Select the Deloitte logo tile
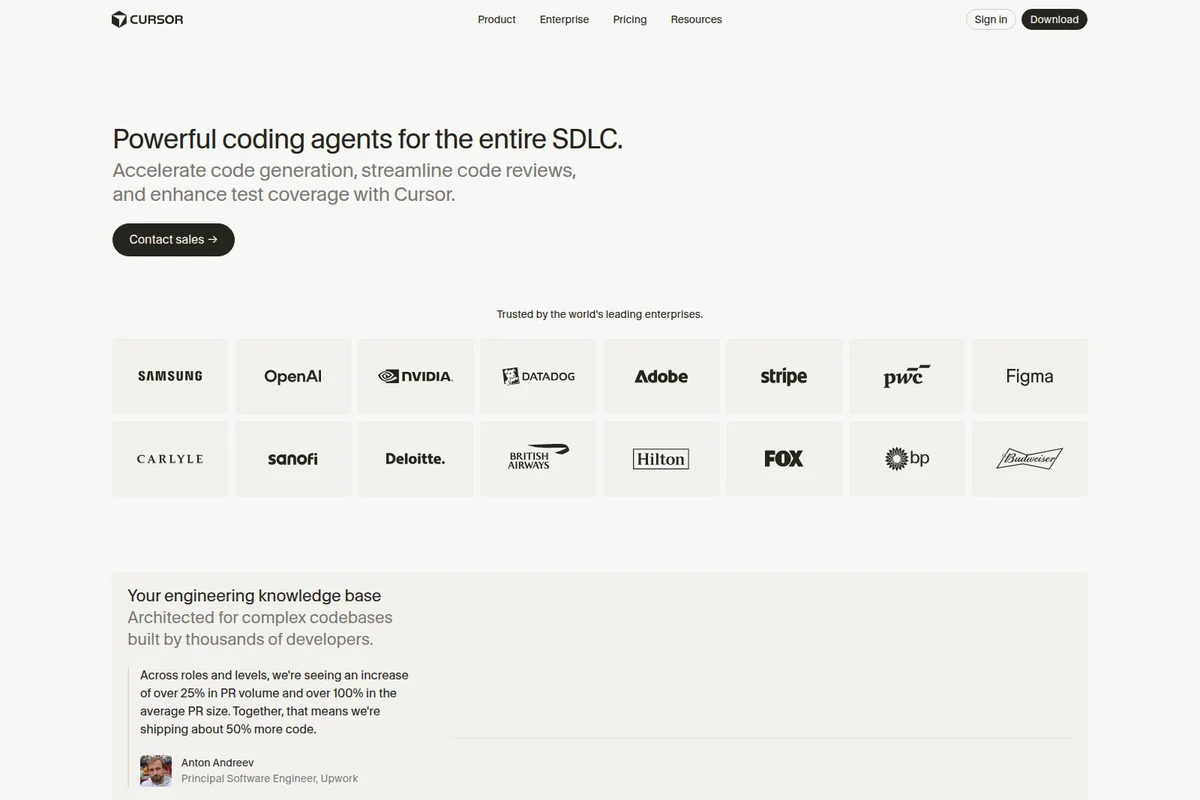This screenshot has height=800, width=1200. pyautogui.click(x=415, y=458)
